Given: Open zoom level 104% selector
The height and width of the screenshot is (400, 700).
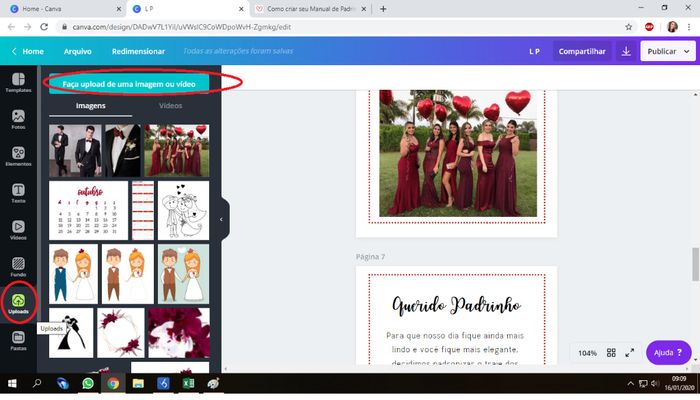Looking at the screenshot, I should coord(587,353).
